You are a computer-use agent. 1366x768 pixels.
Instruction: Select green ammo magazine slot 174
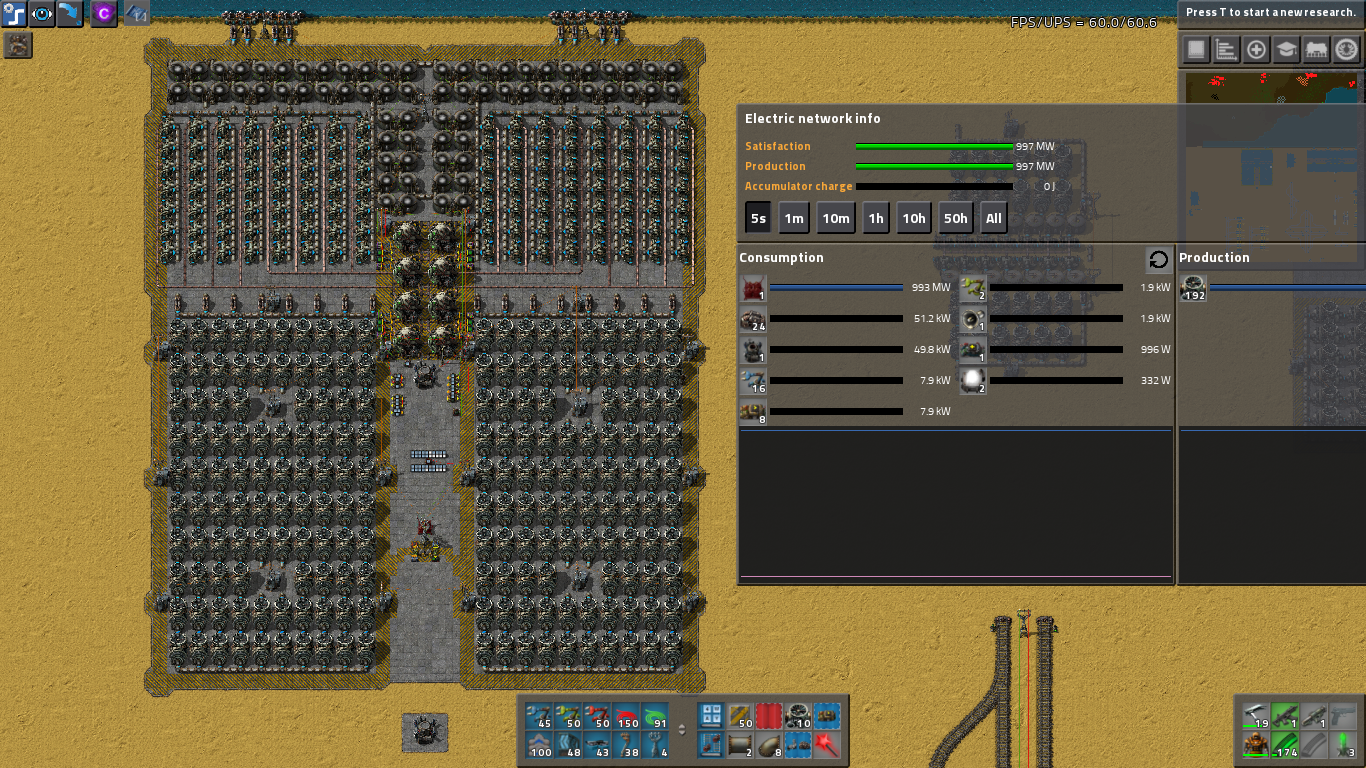[x=1285, y=745]
